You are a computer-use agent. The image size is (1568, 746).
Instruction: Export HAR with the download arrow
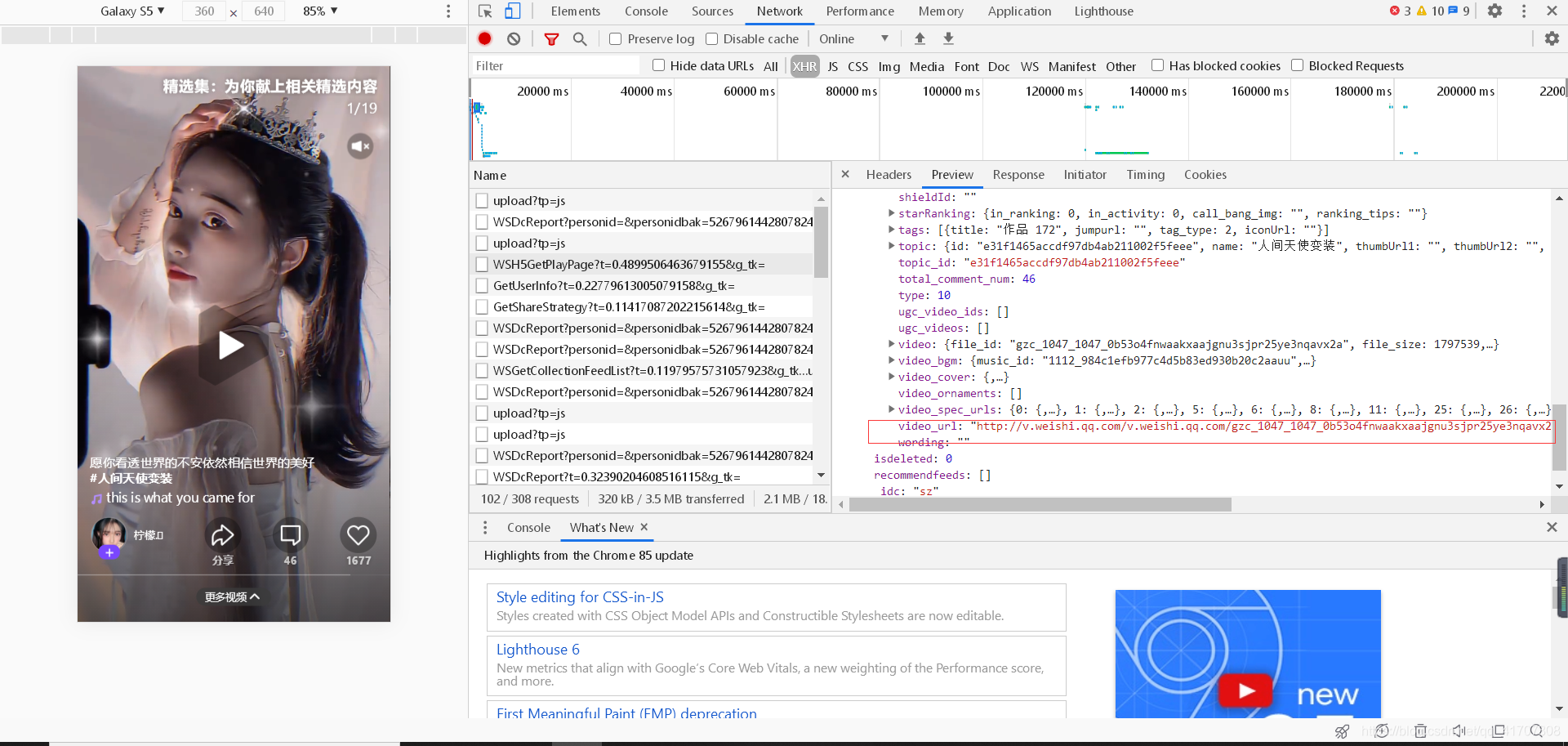948,38
